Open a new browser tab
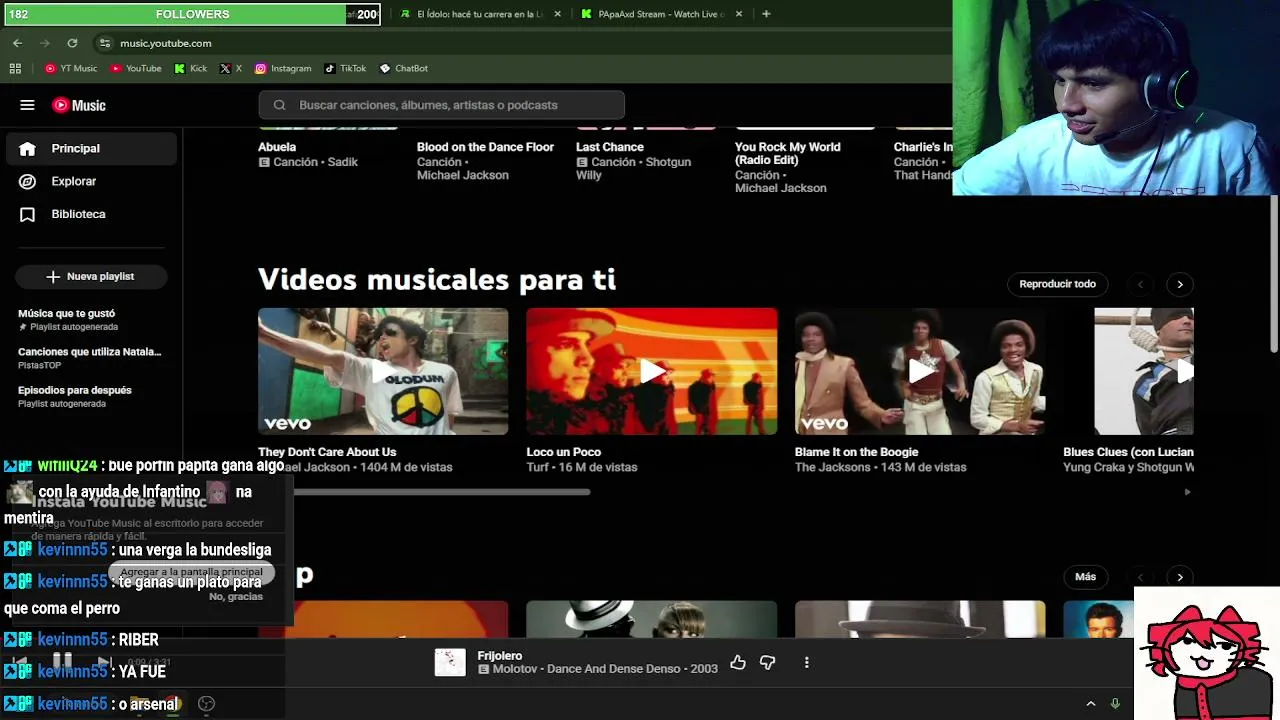 [x=766, y=14]
